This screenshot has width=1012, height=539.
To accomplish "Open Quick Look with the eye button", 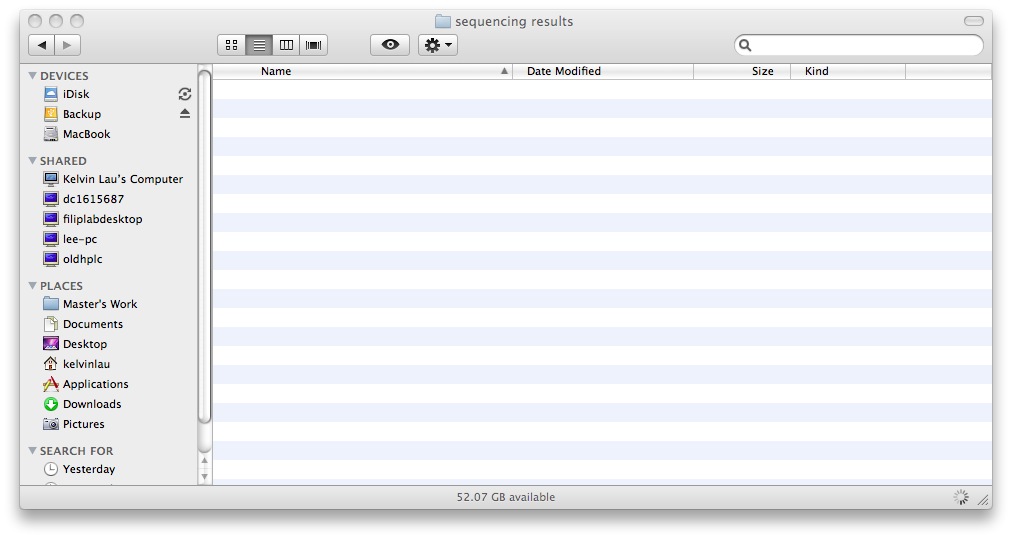I will tap(390, 45).
